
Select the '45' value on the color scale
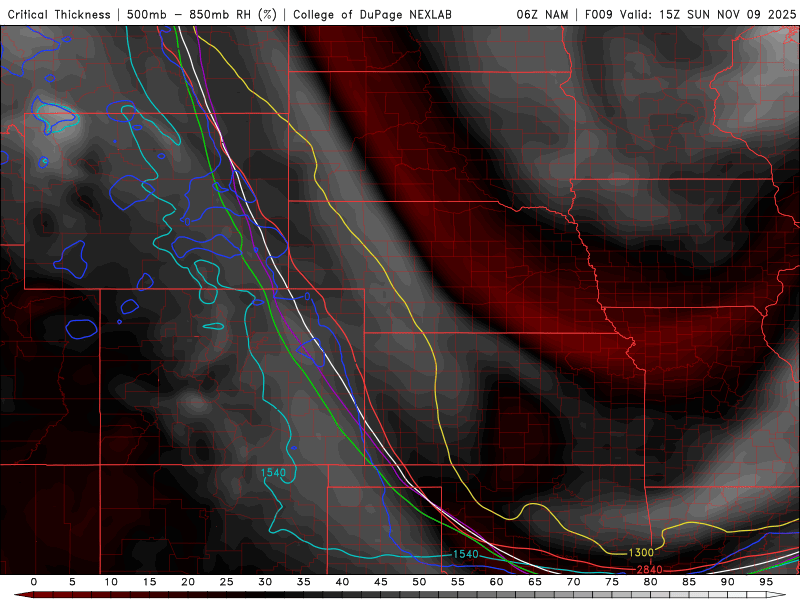point(381,582)
